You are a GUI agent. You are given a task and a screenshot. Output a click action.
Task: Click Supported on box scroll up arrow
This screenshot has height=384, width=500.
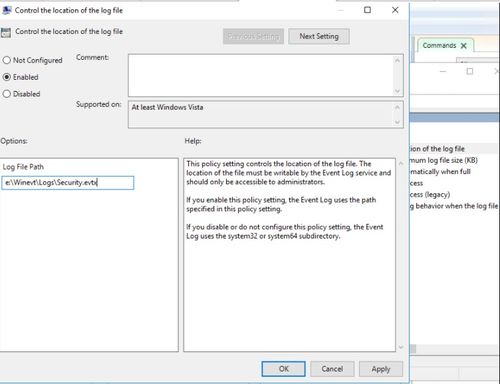point(397,107)
